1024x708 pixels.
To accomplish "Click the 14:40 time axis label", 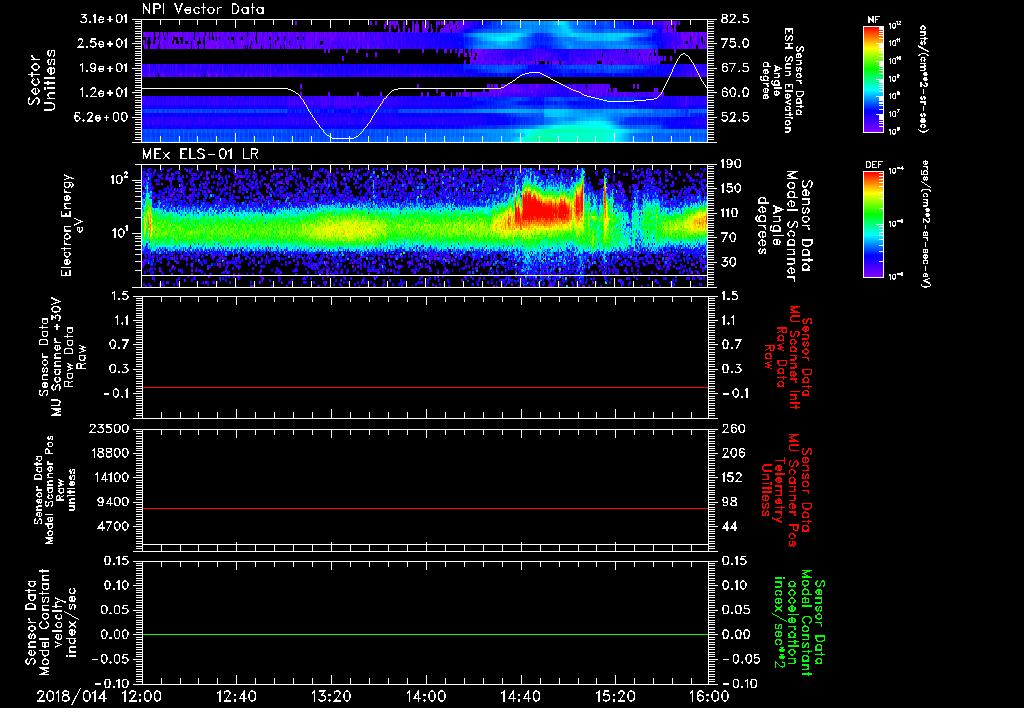I will tap(520, 696).
